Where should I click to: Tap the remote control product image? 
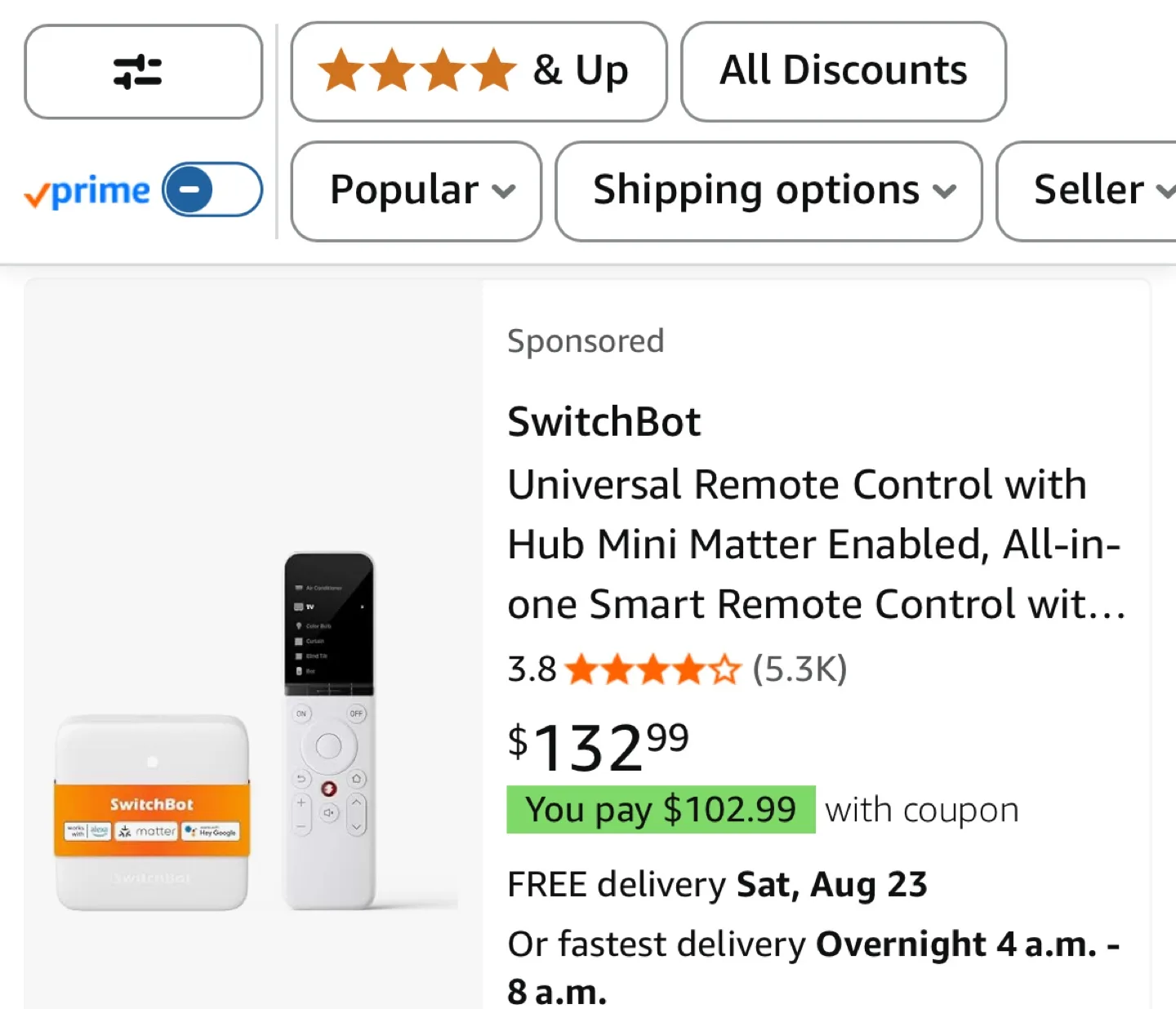click(329, 731)
